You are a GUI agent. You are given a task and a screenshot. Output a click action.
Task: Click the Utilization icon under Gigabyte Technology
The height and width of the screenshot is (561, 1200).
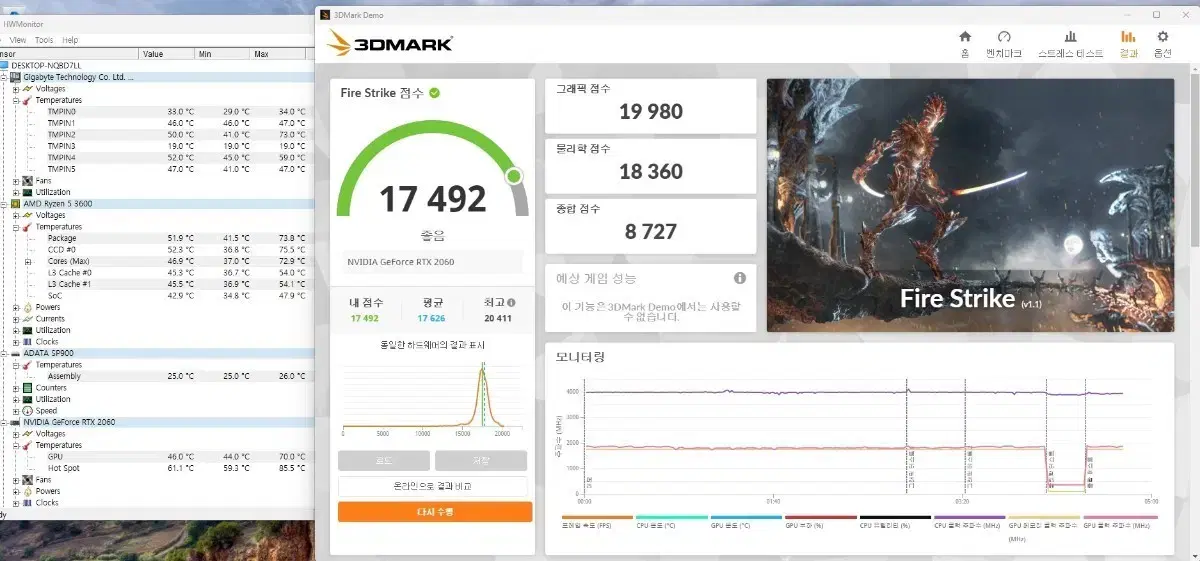tap(27, 192)
